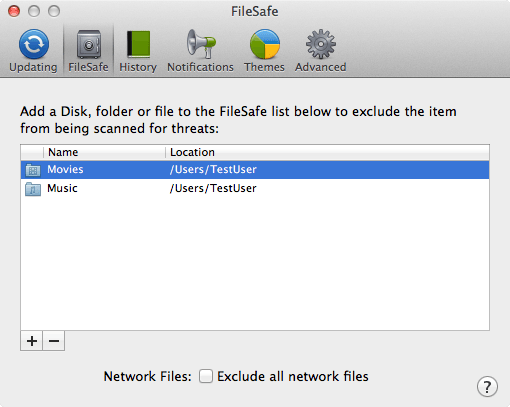
Task: Select the FileSafe safe icon
Action: pyautogui.click(x=89, y=44)
